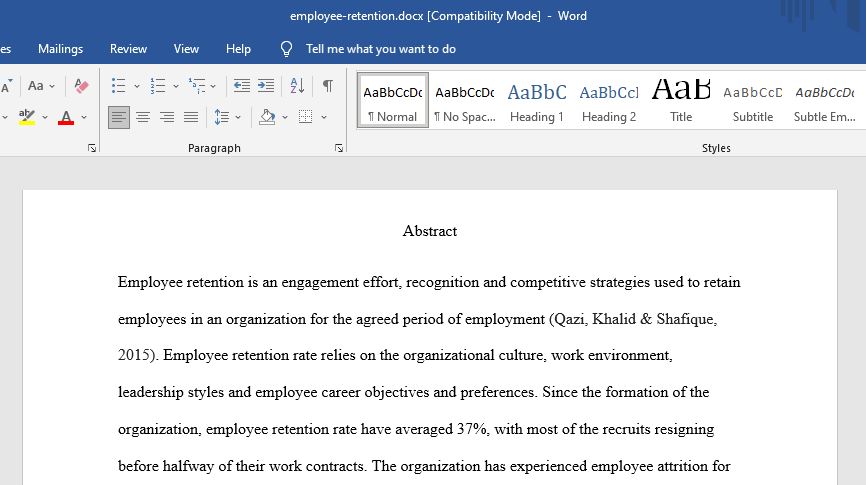Open the Line Spacing dropdown arrow
This screenshot has height=485, width=866.
(238, 117)
